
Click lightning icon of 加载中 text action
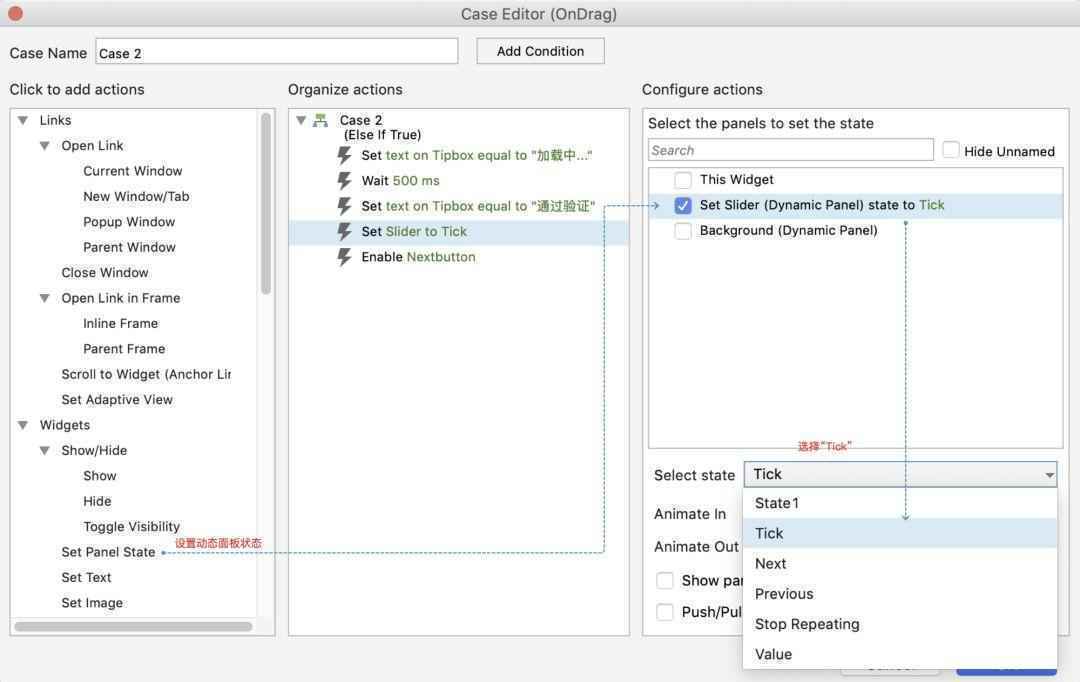point(344,156)
